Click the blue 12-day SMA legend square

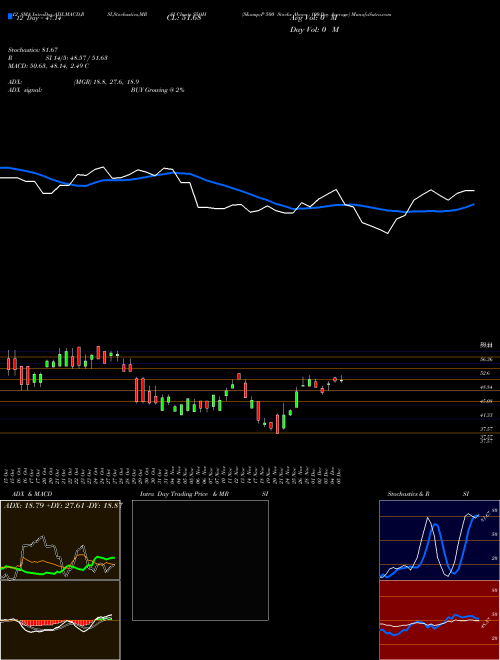click(x=10, y=17)
